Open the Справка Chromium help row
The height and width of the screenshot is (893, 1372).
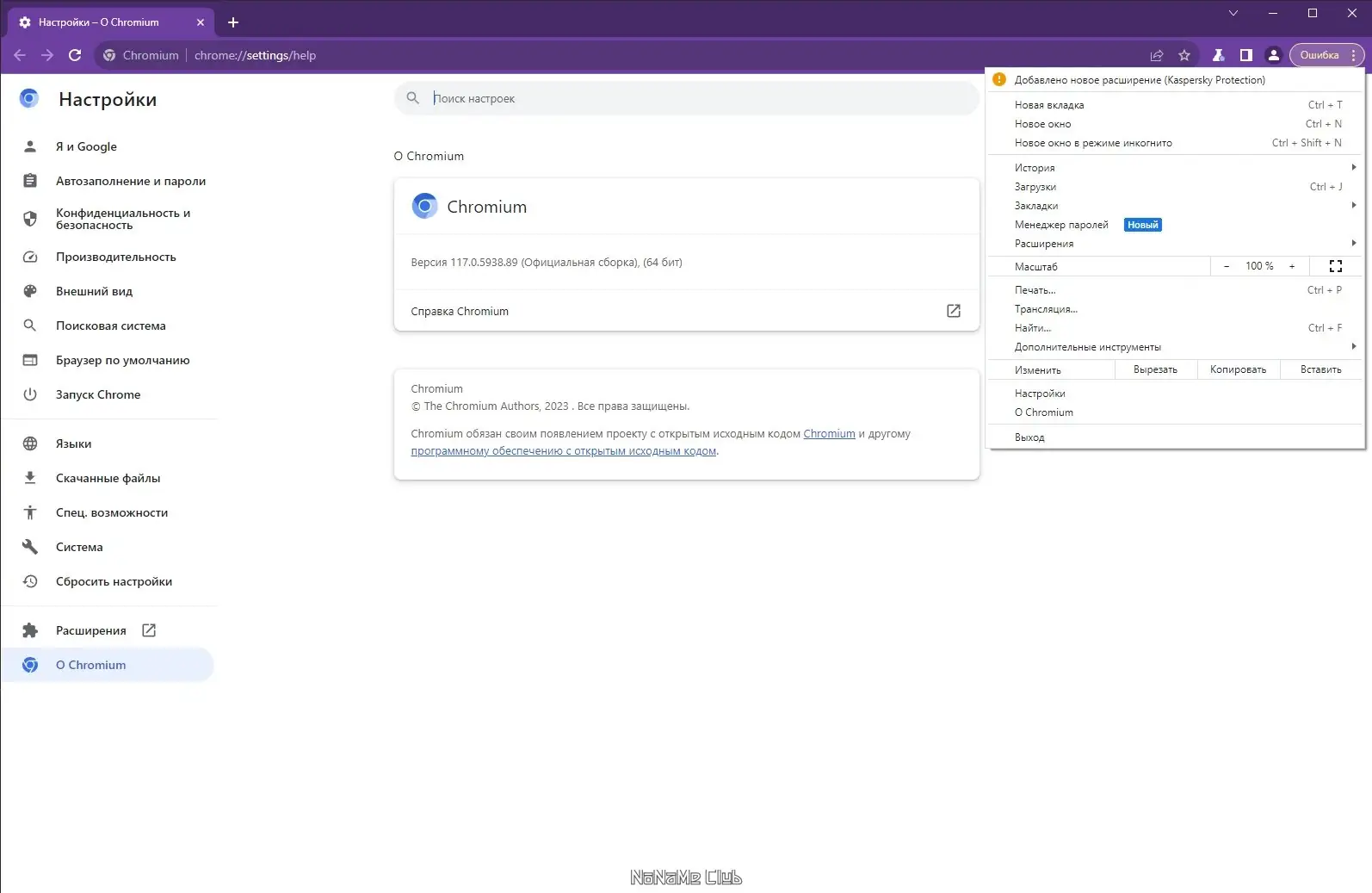[687, 311]
